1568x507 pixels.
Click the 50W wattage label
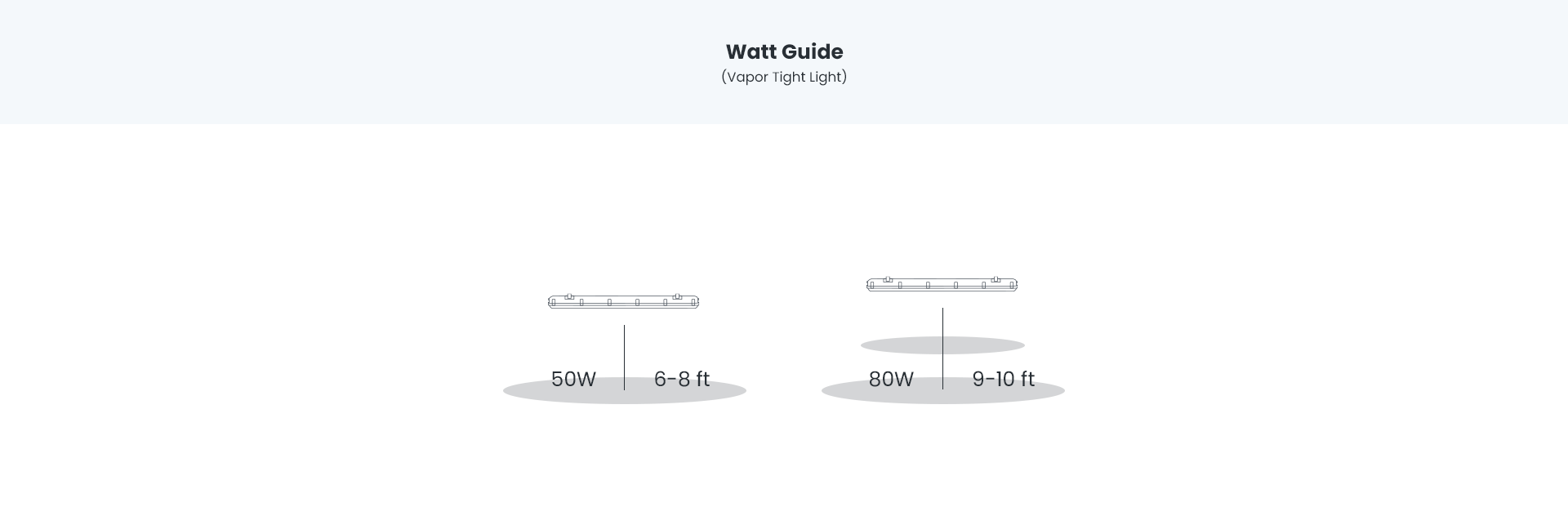tap(573, 379)
